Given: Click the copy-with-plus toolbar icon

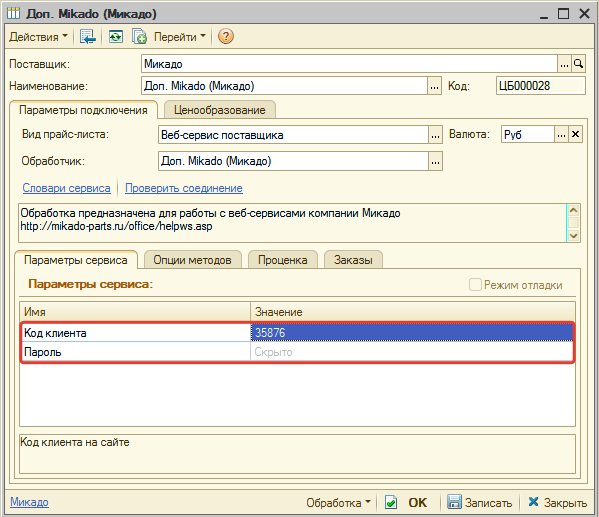Looking at the screenshot, I should (x=139, y=37).
